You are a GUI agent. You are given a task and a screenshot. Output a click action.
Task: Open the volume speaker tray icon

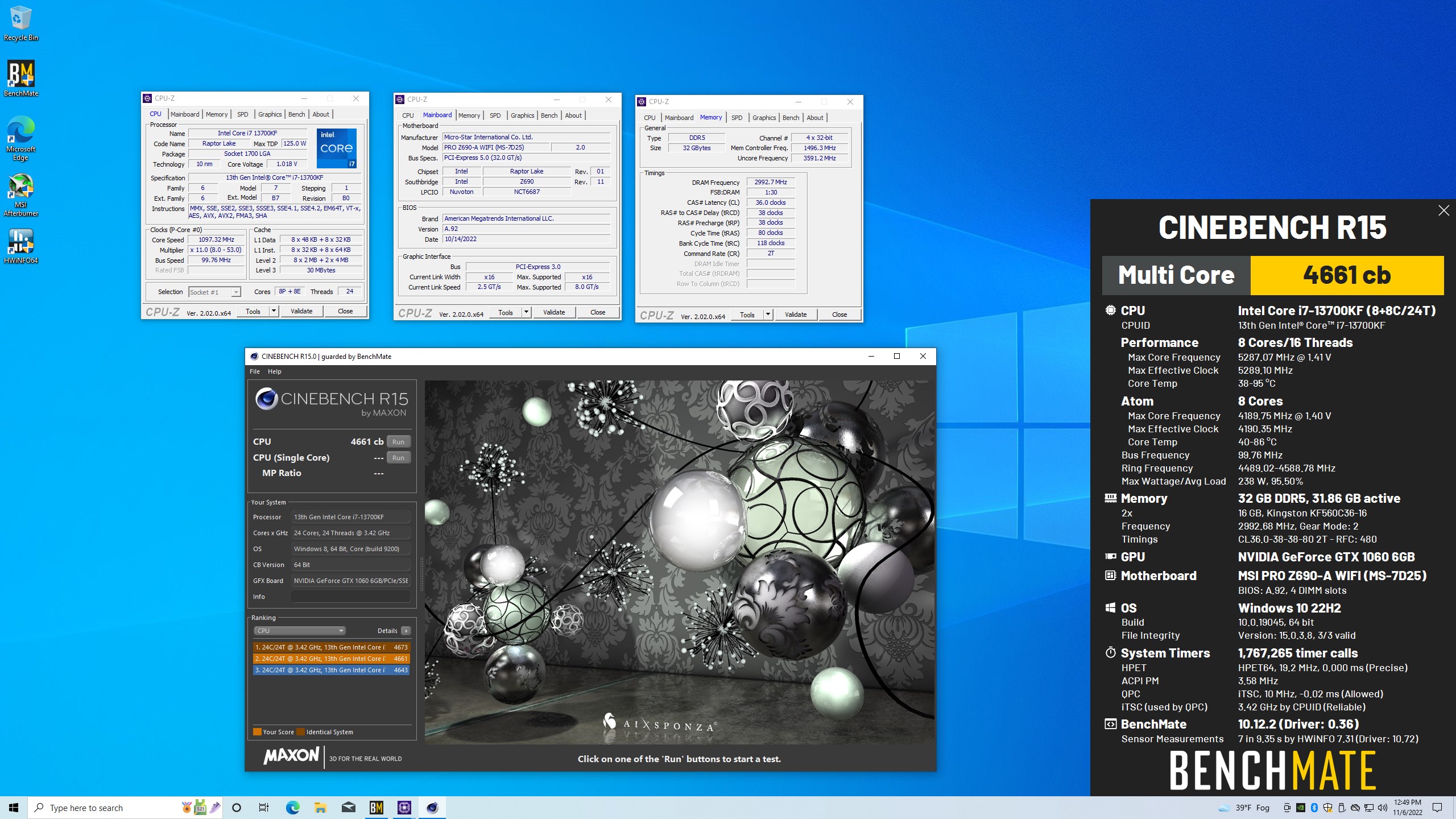point(1382,808)
